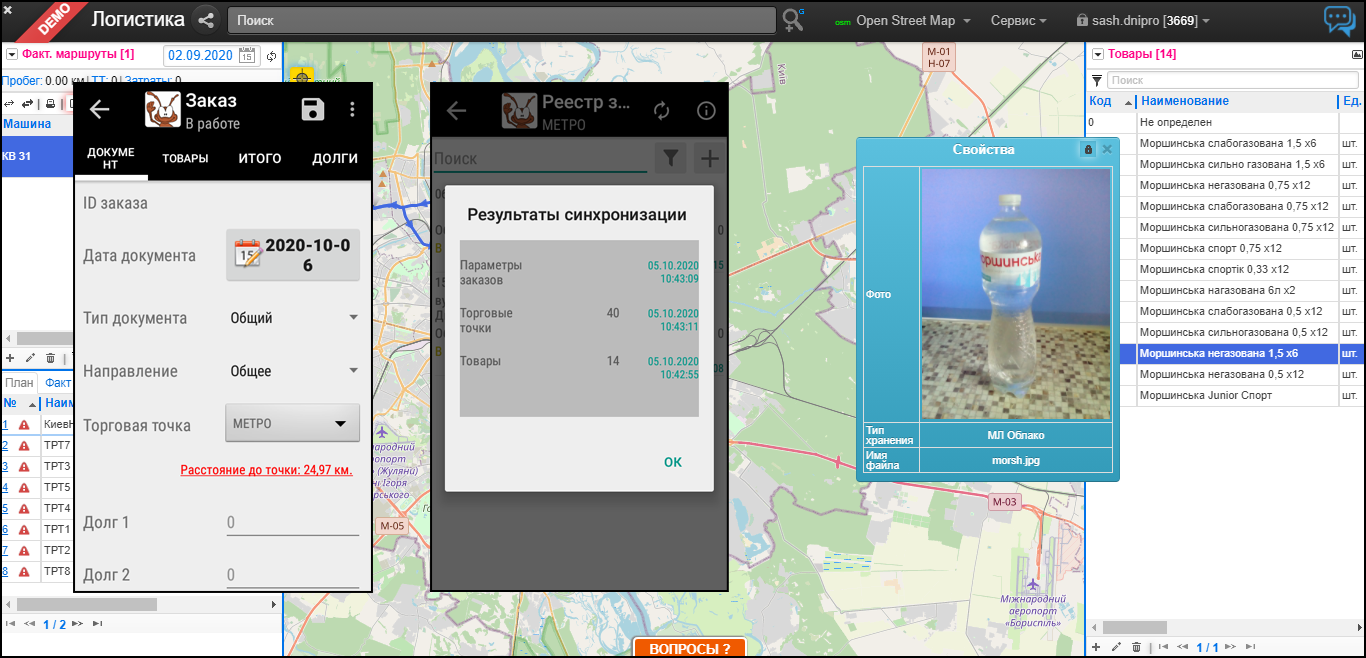1366x658 pixels.
Task: Collapse the Факт. маршруты panel arrow
Action: click(11, 54)
